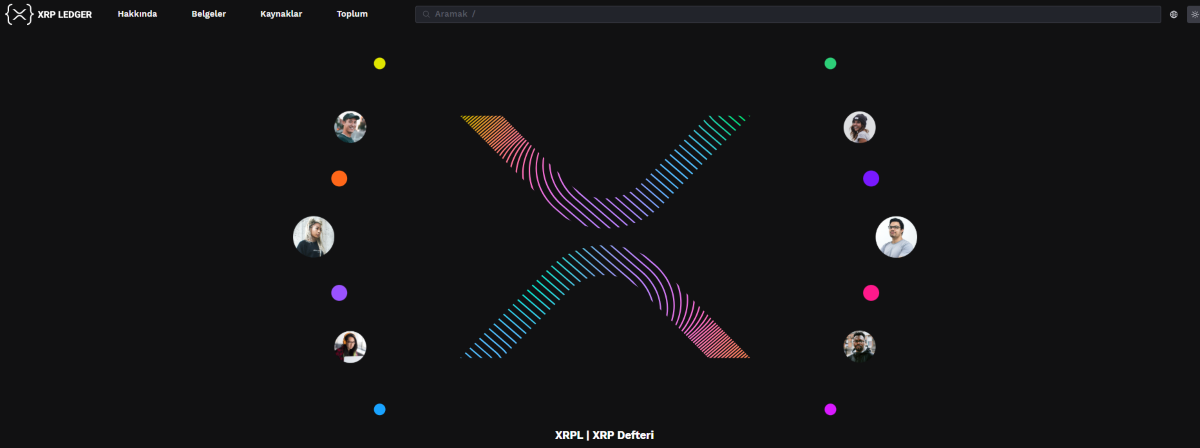Open the Belgeler menu
The image size is (1200, 448).
[209, 15]
